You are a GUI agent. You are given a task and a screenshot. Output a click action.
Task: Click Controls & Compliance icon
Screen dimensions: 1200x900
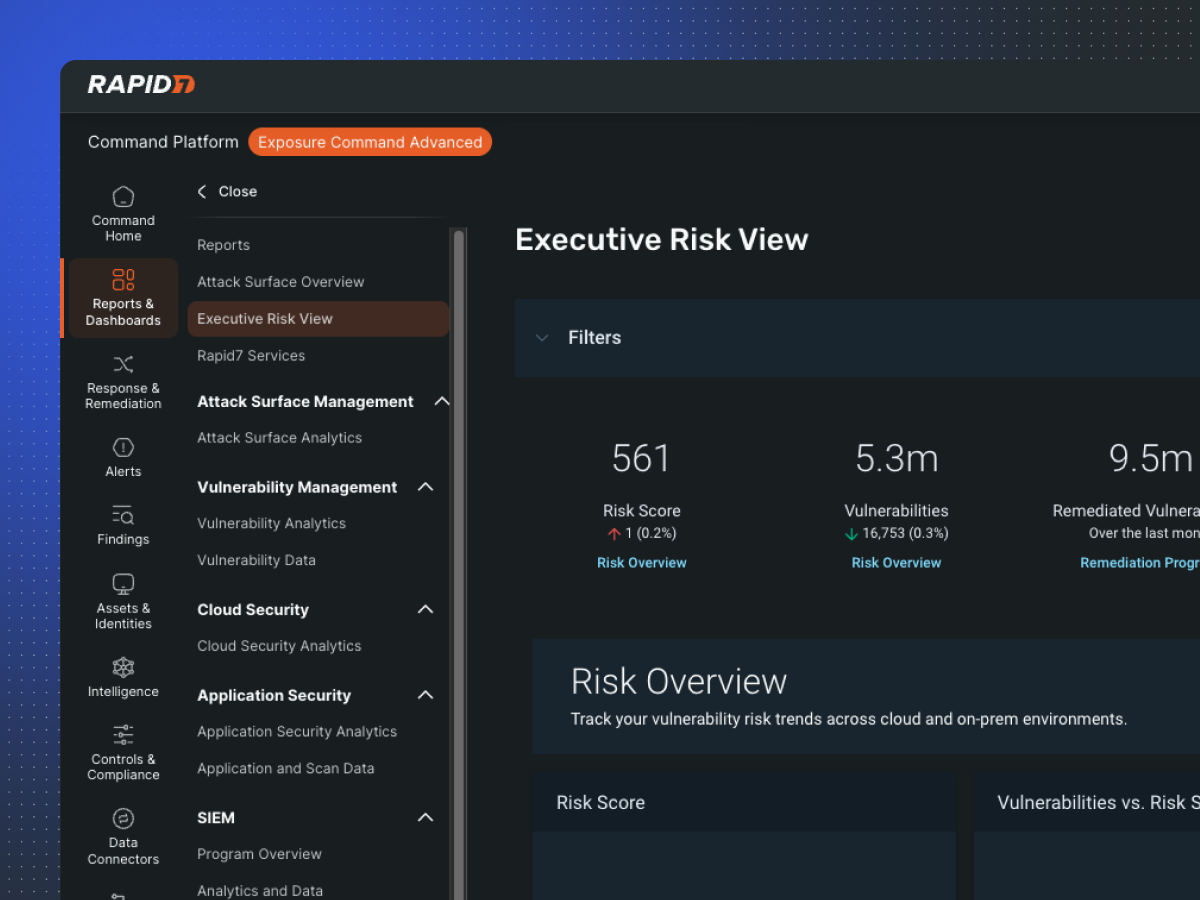tap(123, 735)
